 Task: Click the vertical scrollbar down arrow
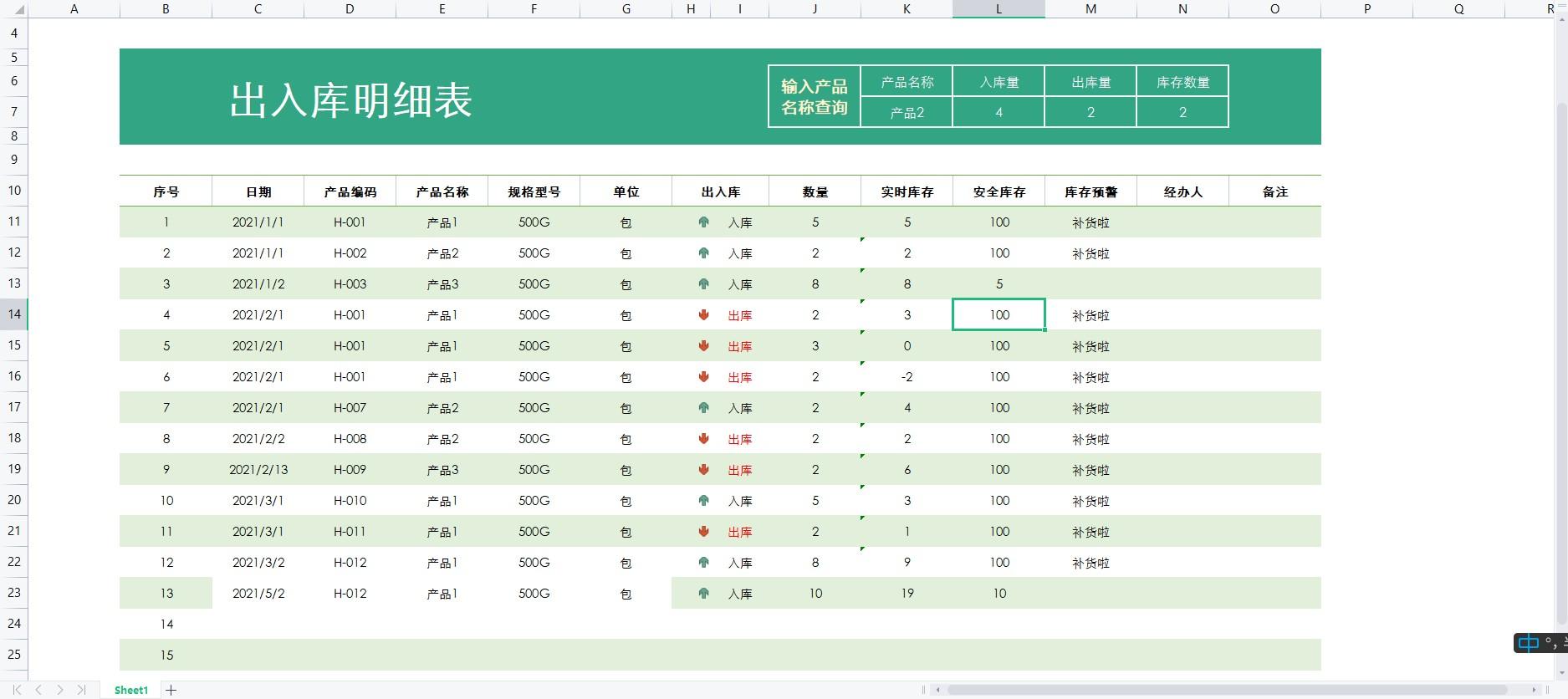point(1561,672)
